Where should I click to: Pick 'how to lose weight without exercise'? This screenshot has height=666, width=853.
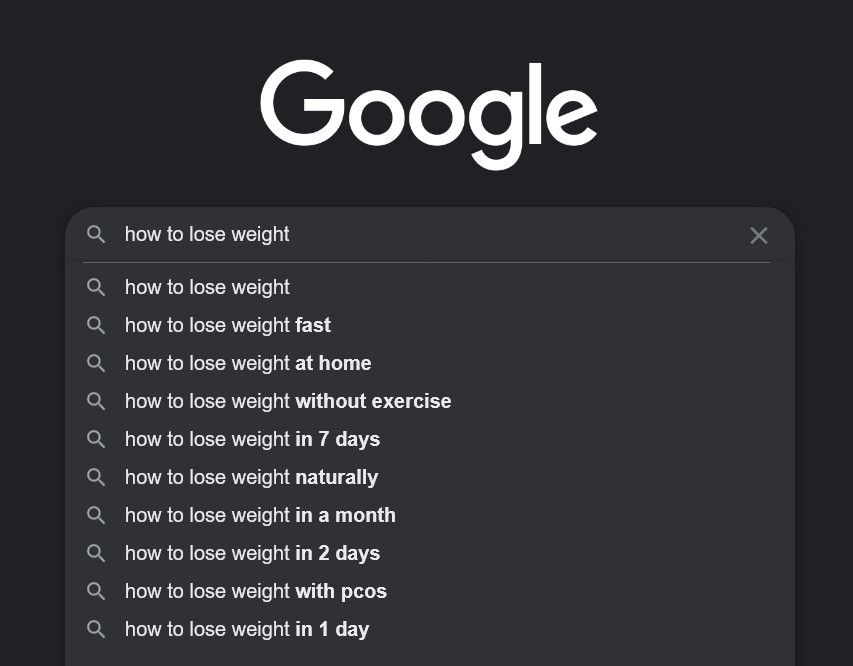(x=430, y=402)
